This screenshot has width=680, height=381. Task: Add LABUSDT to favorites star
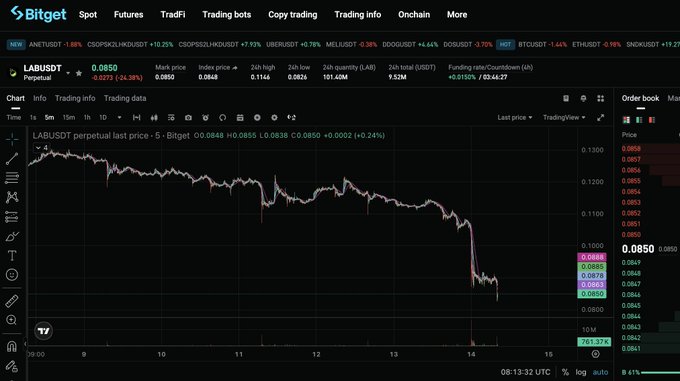coord(78,73)
